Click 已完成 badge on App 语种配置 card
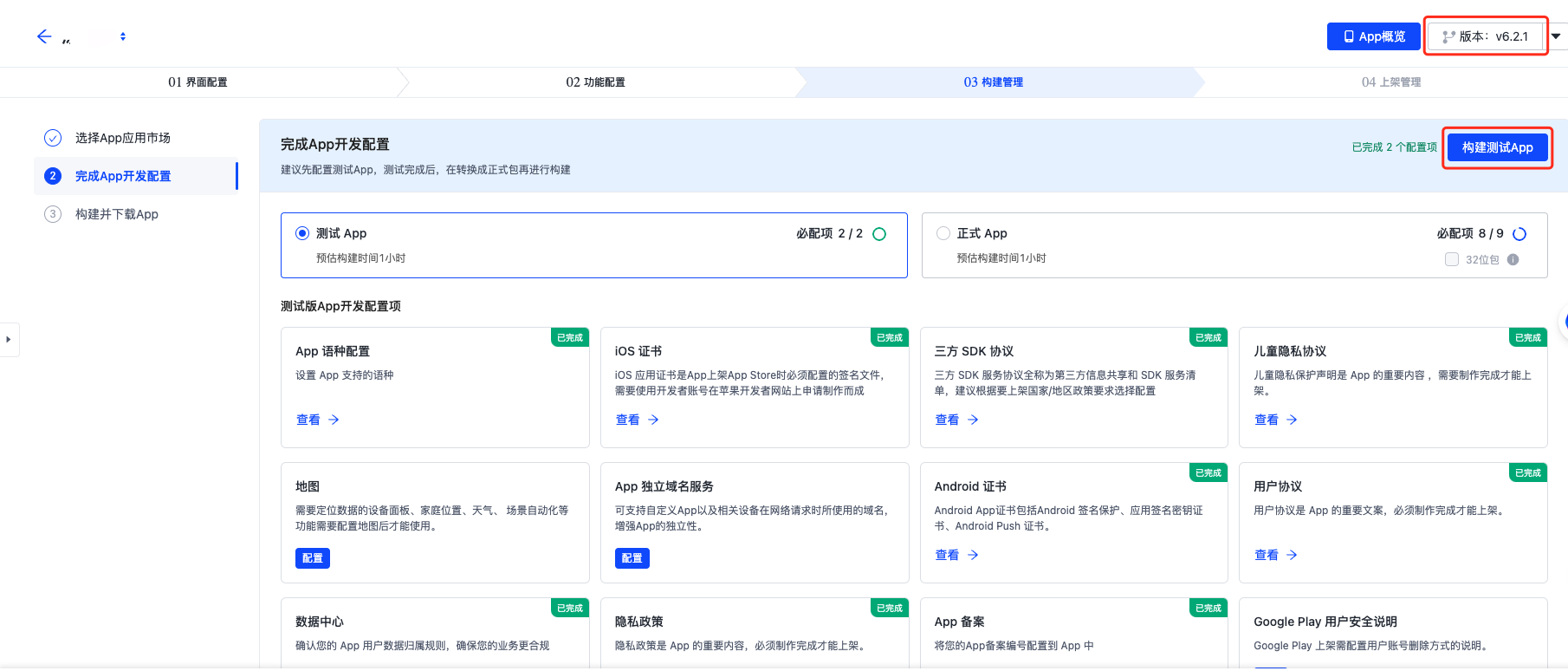This screenshot has height=671, width=1568. (570, 337)
